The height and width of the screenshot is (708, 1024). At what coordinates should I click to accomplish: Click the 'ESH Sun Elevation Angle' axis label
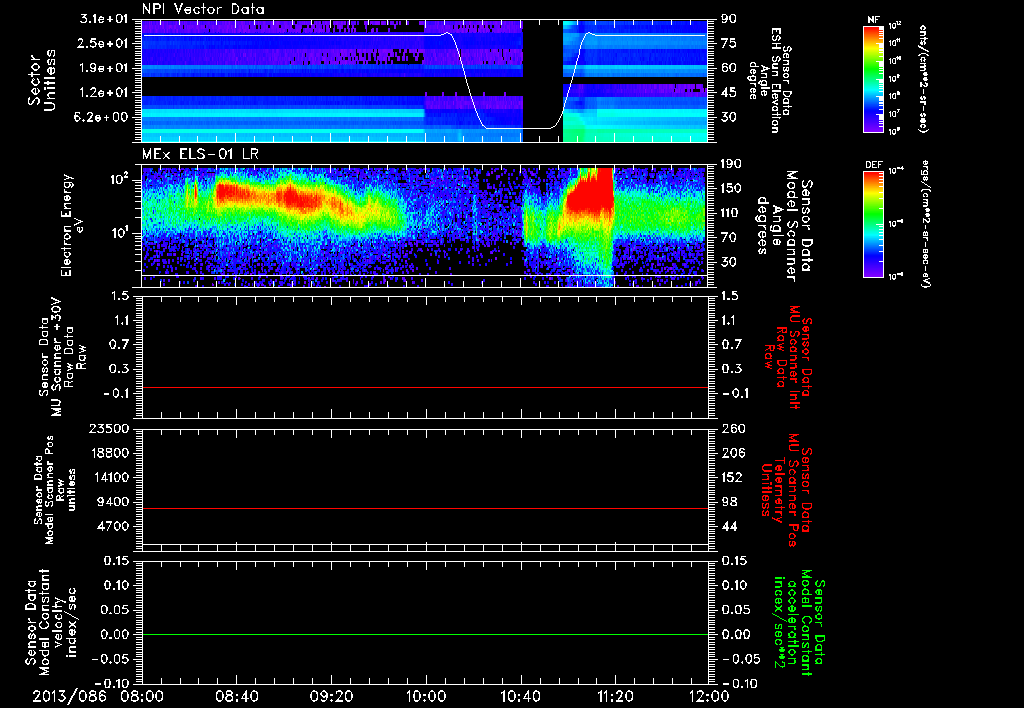[769, 80]
